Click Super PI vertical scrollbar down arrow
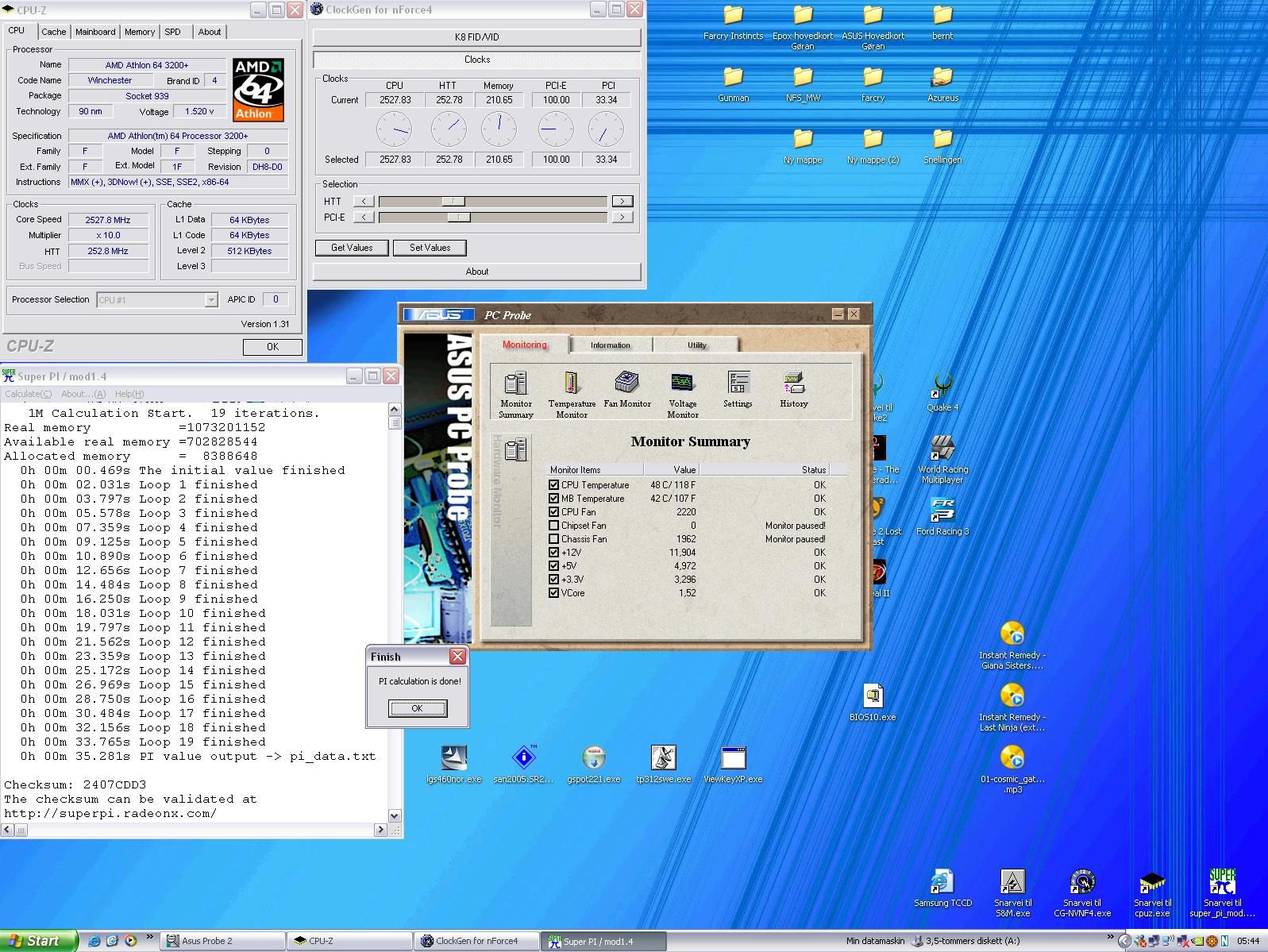The width and height of the screenshot is (1268, 952). (x=395, y=815)
